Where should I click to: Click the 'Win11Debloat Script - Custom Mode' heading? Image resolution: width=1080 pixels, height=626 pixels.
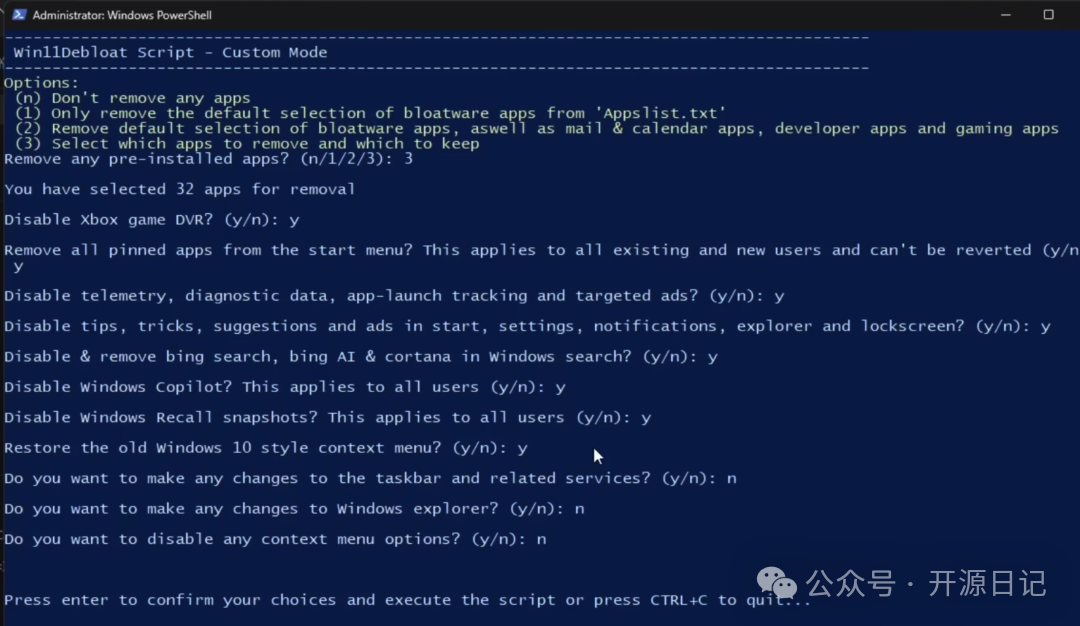170,52
